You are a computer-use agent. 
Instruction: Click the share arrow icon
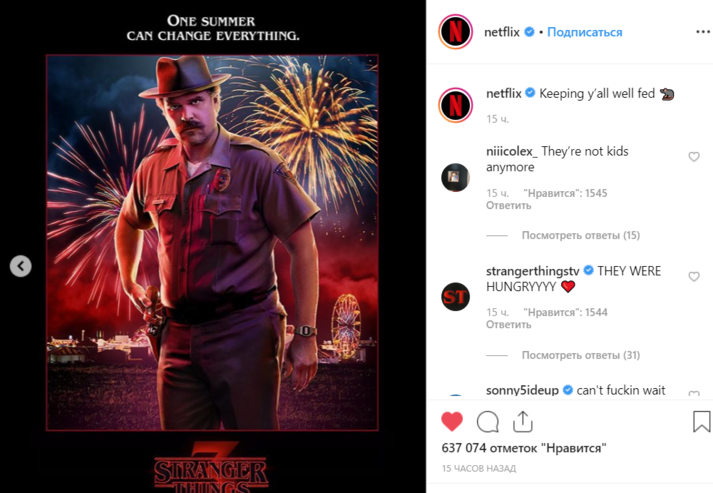pyautogui.click(x=523, y=421)
